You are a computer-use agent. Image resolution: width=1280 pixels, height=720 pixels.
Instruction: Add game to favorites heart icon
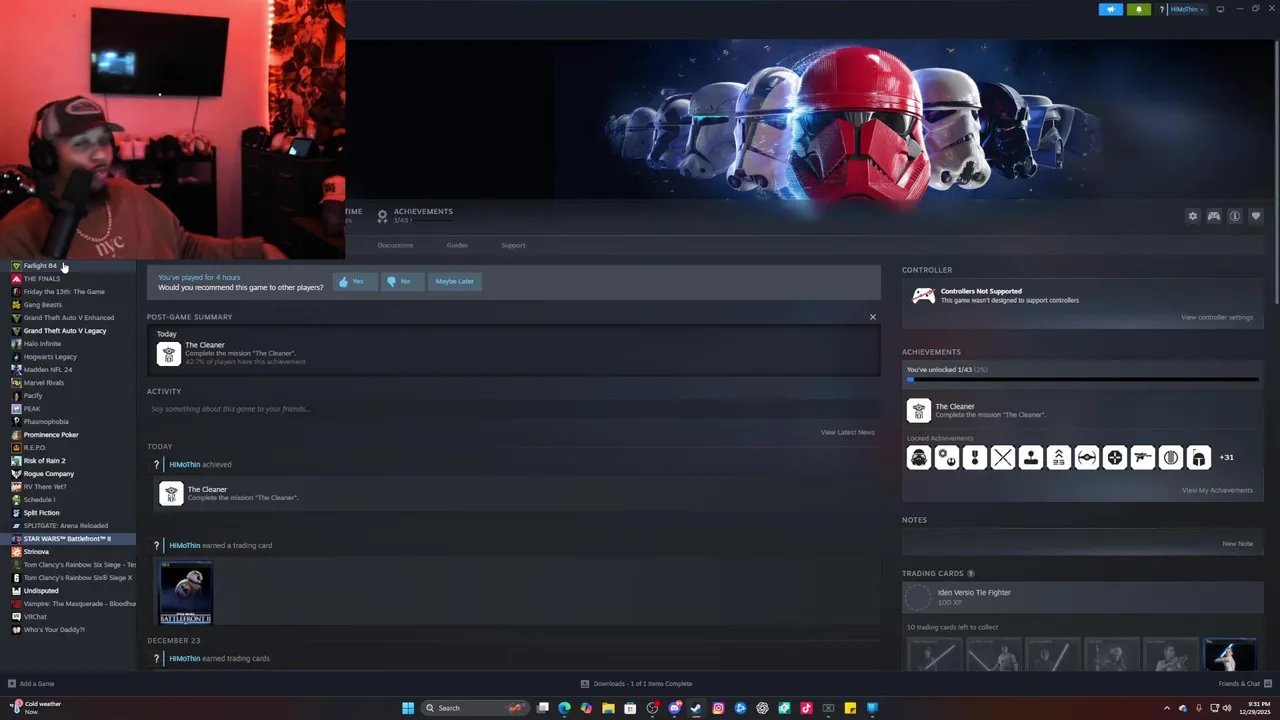pyautogui.click(x=1256, y=216)
